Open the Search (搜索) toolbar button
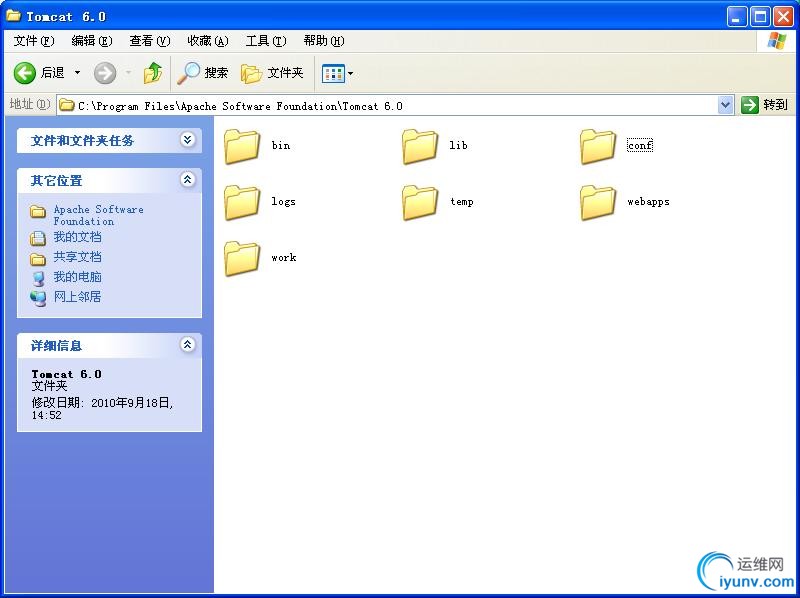Viewport: 800px width, 598px height. pyautogui.click(x=203, y=73)
